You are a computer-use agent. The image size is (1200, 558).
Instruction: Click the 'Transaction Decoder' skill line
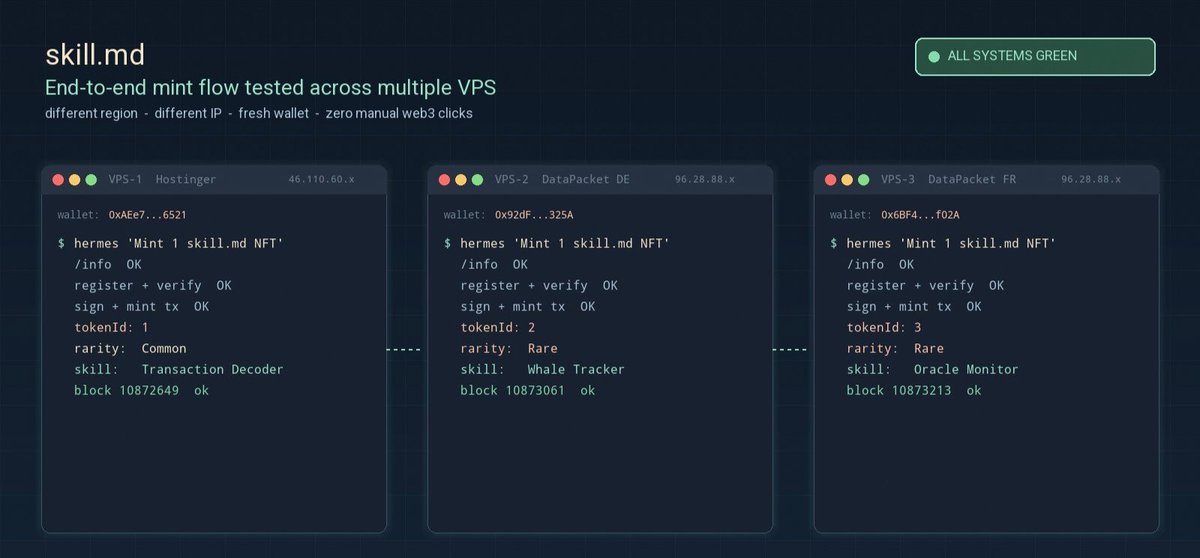[x=179, y=369]
